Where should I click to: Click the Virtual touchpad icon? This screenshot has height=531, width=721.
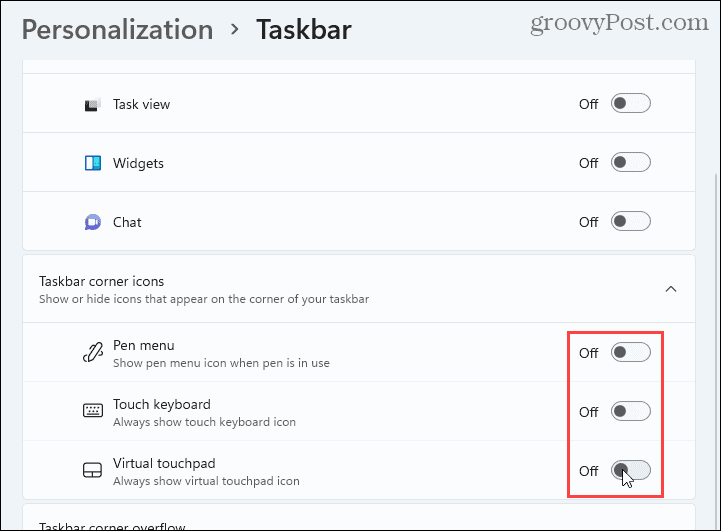click(93, 470)
